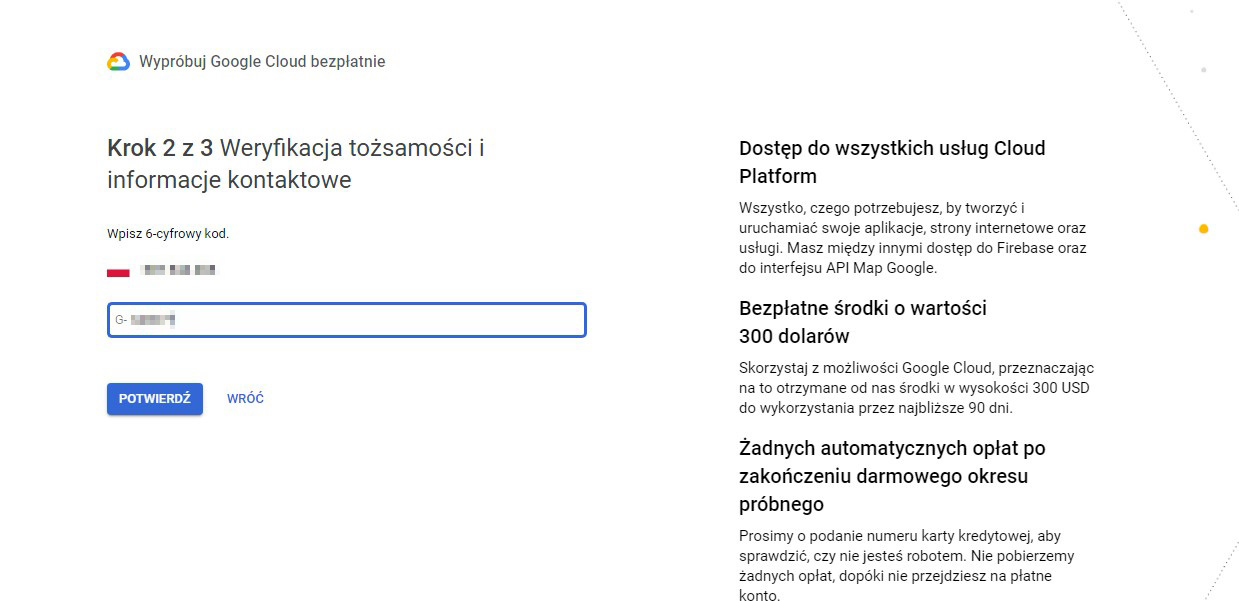Click the "Wpisz 6-cyfrowy kod." label
The width and height of the screenshot is (1239, 601).
tap(168, 234)
